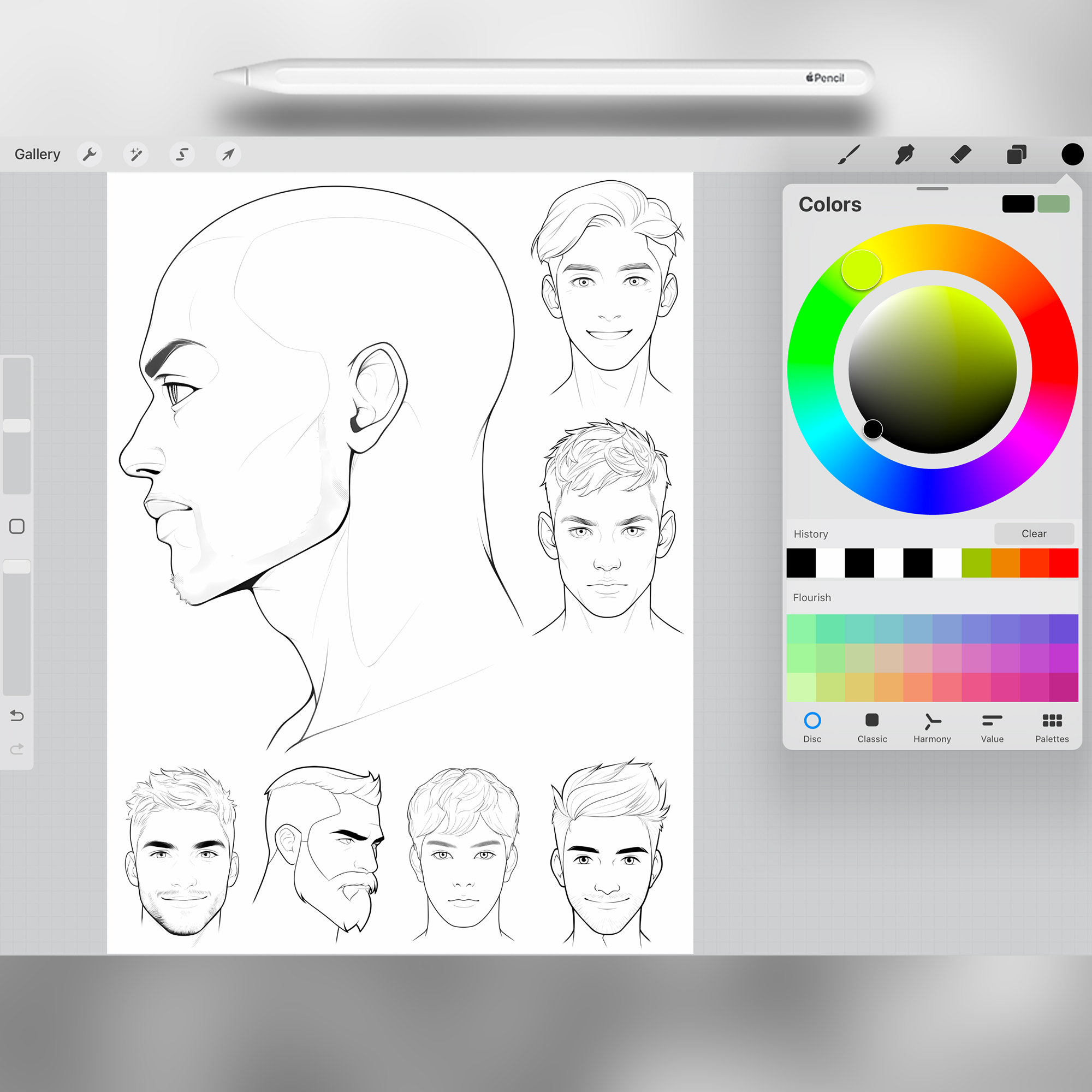Select the primary black color swatch
This screenshot has height=1092, width=1092.
1018,204
